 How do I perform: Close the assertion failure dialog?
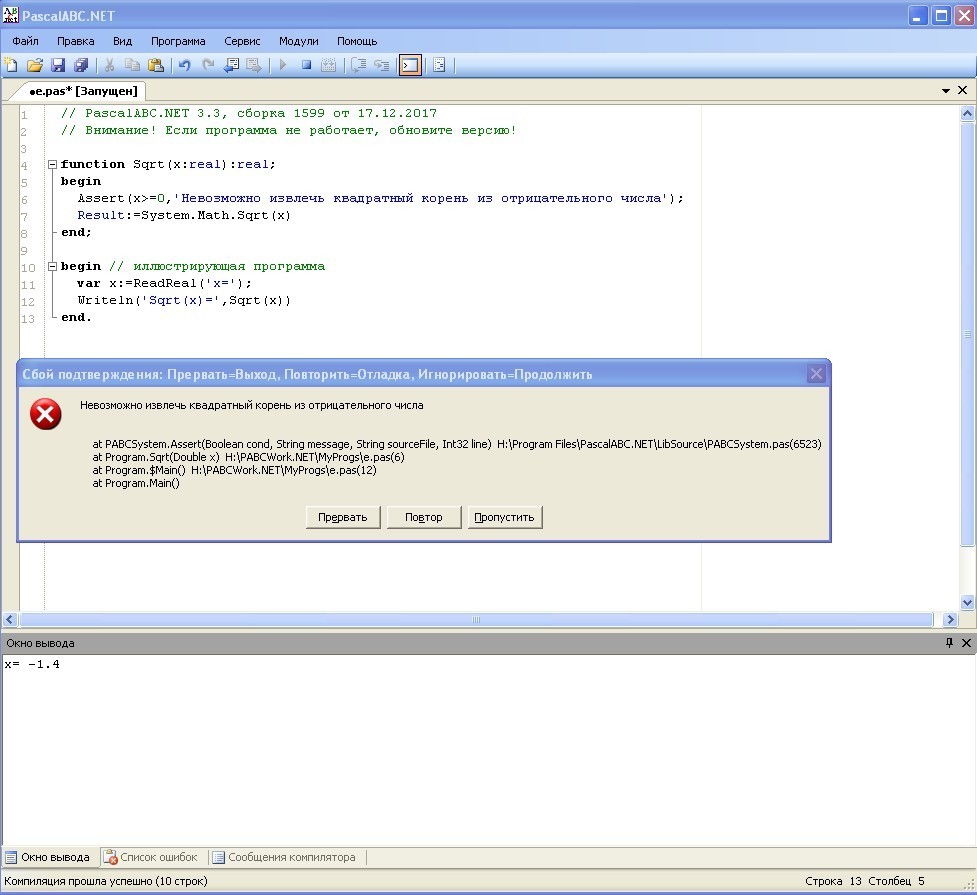click(816, 374)
